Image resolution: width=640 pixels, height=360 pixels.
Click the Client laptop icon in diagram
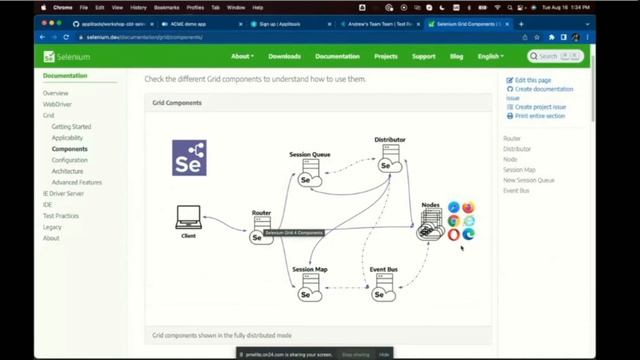188,217
